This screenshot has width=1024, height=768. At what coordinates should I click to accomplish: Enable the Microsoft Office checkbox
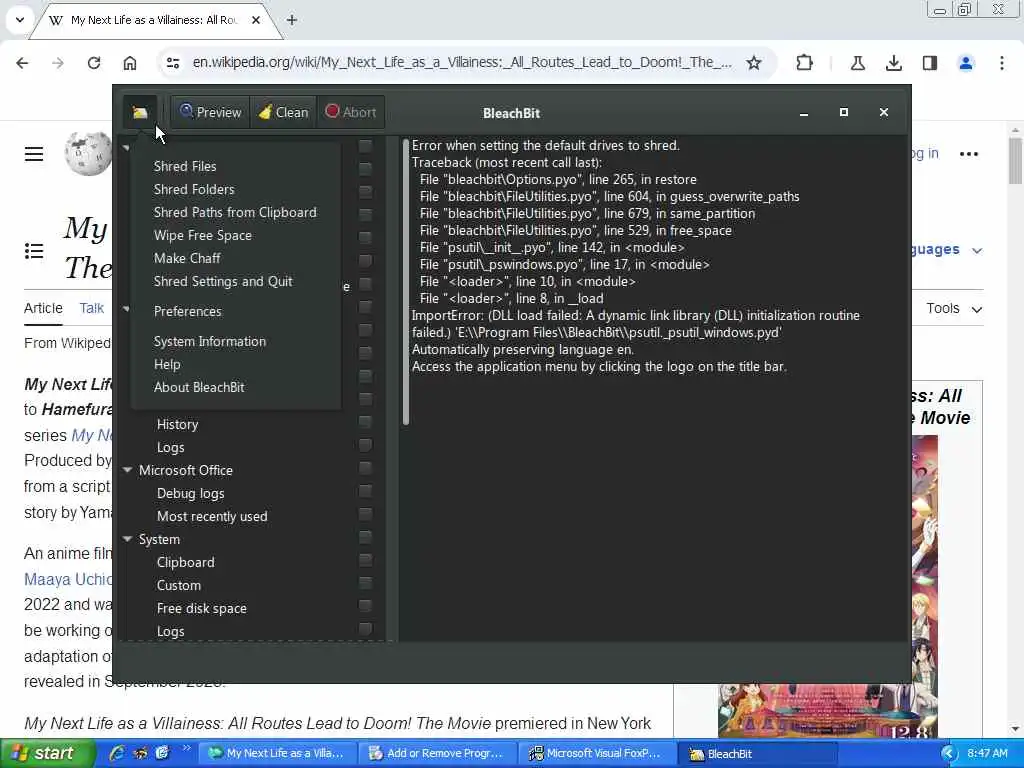366,468
